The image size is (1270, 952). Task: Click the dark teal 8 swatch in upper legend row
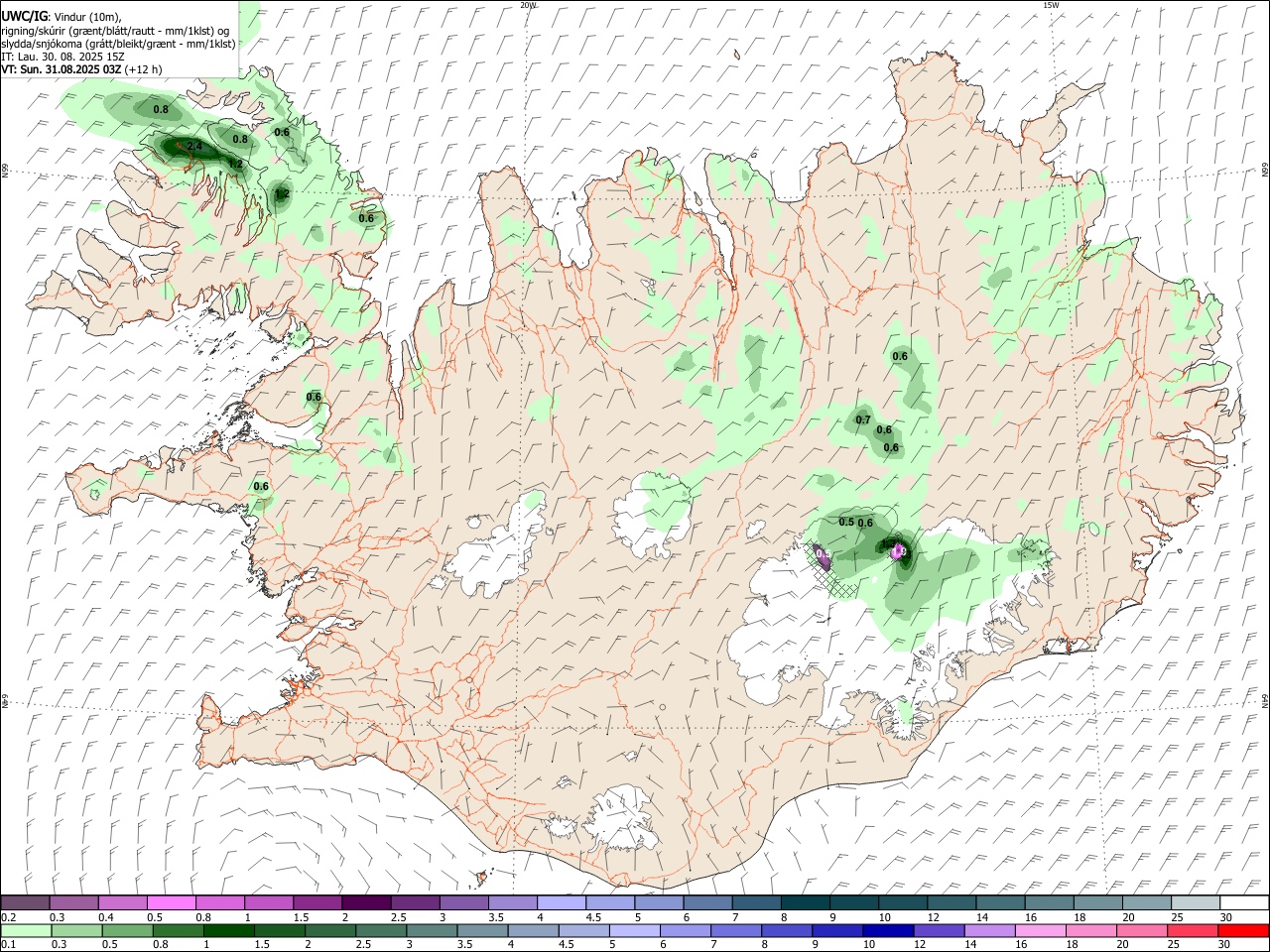(x=806, y=902)
